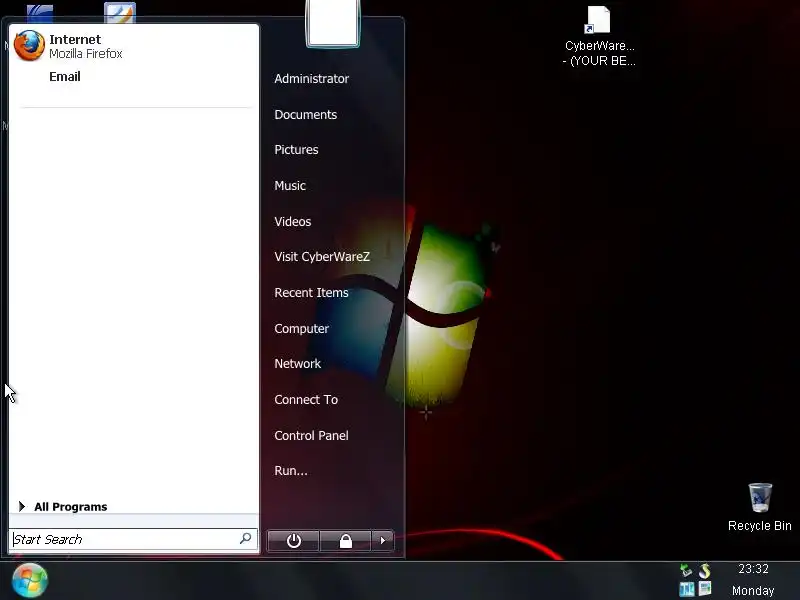Click the Visit CyberWareZ link

tap(322, 257)
